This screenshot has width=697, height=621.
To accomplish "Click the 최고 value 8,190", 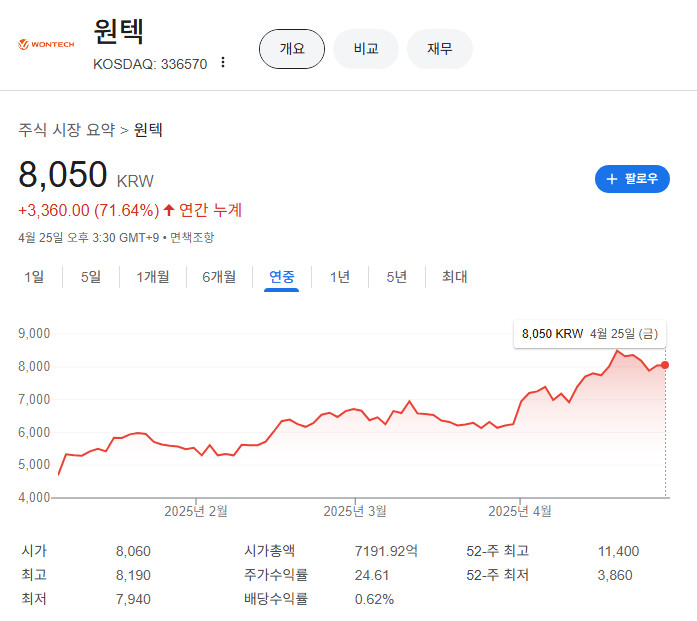I will coord(133,575).
